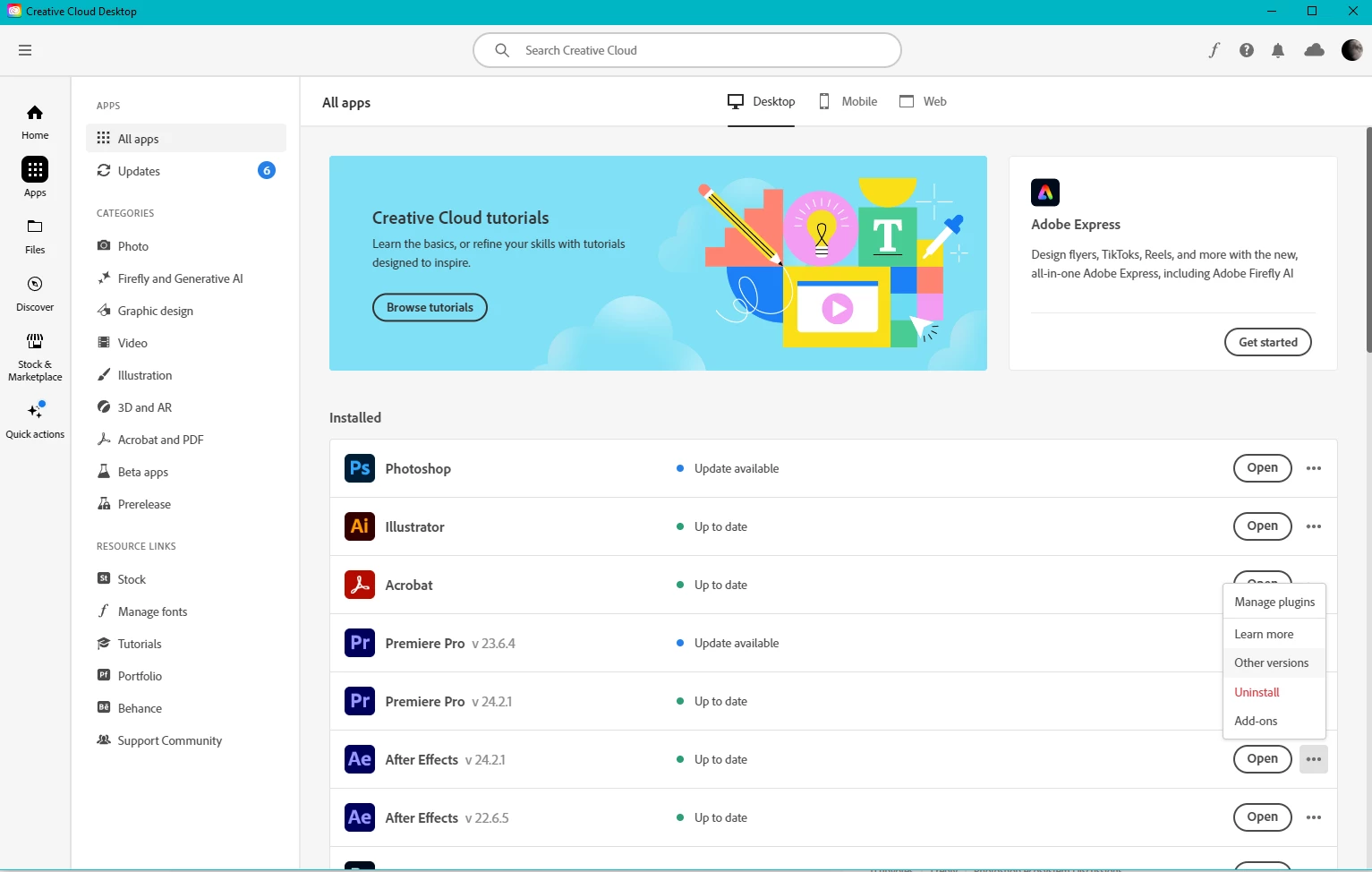
Task: Select the Illustration category
Action: [x=186, y=375]
